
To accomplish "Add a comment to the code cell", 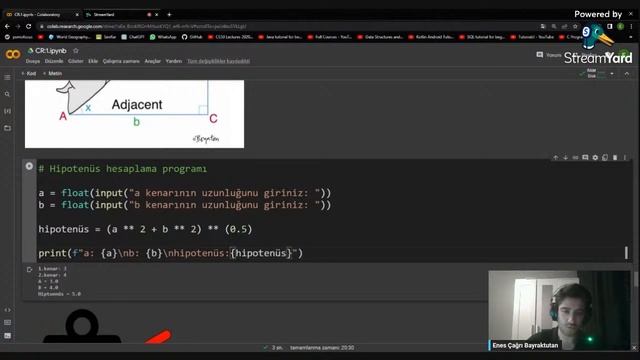I will 585,158.
